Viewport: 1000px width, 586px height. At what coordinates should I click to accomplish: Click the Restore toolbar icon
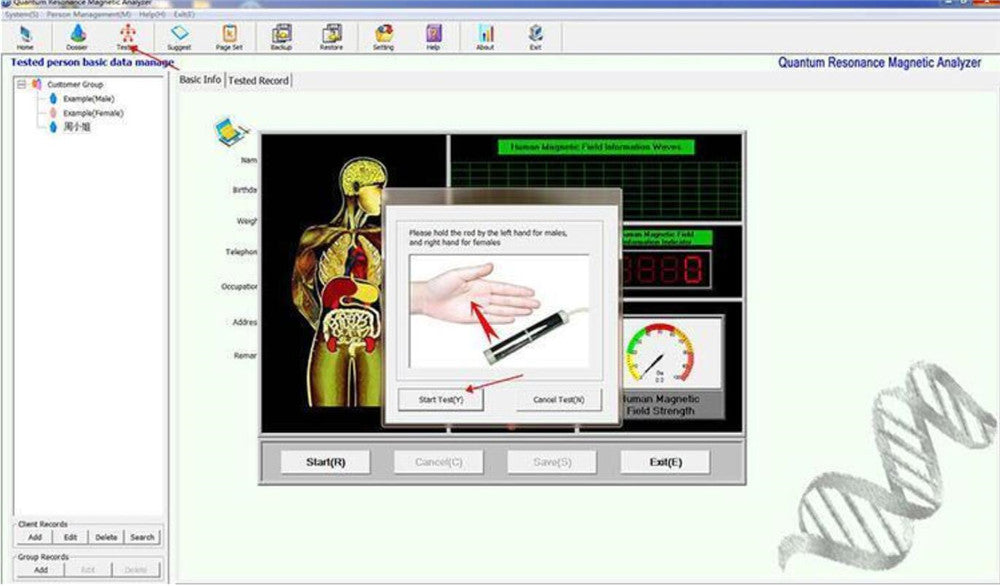tap(331, 37)
